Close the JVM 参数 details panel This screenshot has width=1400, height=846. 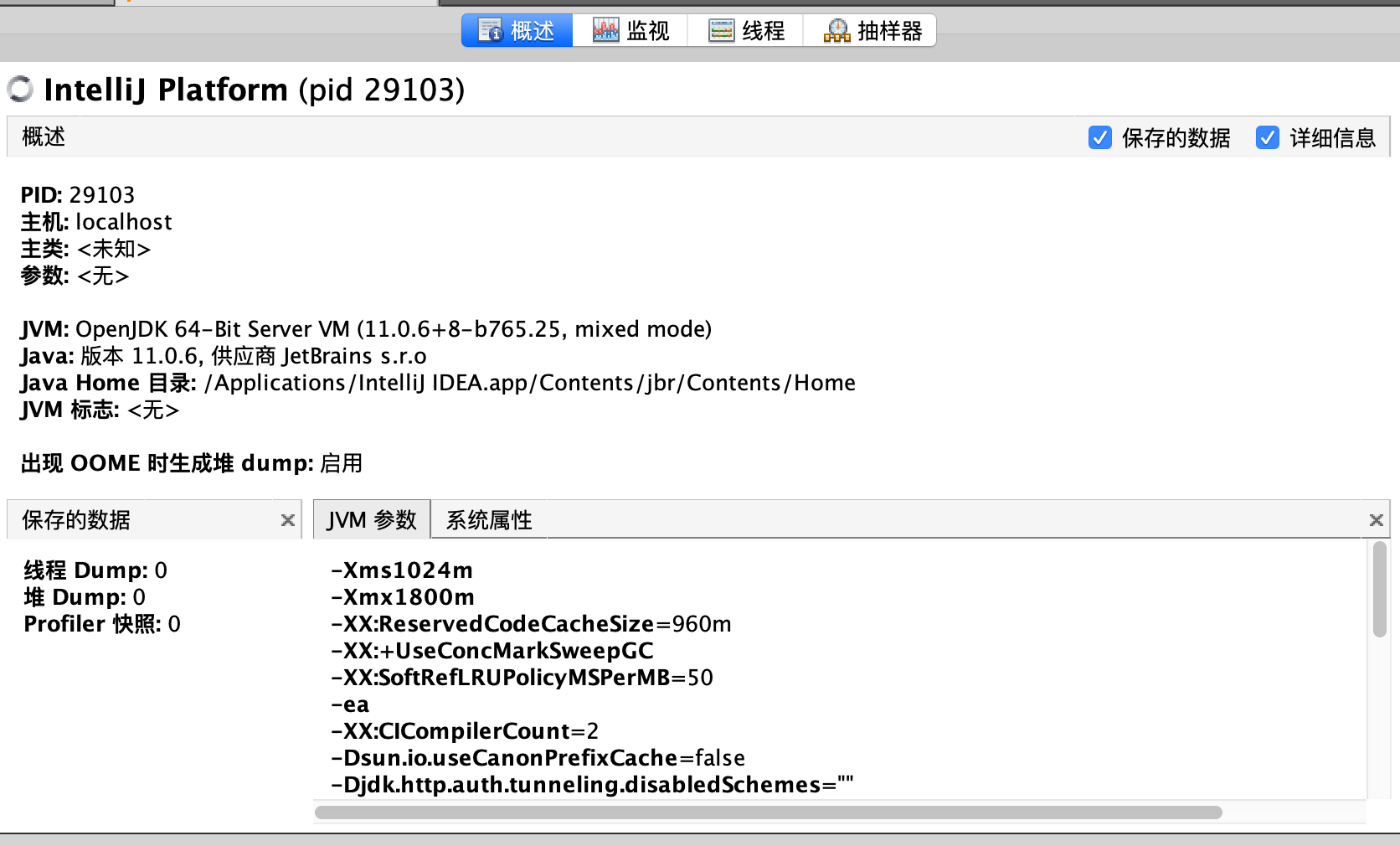(1375, 520)
